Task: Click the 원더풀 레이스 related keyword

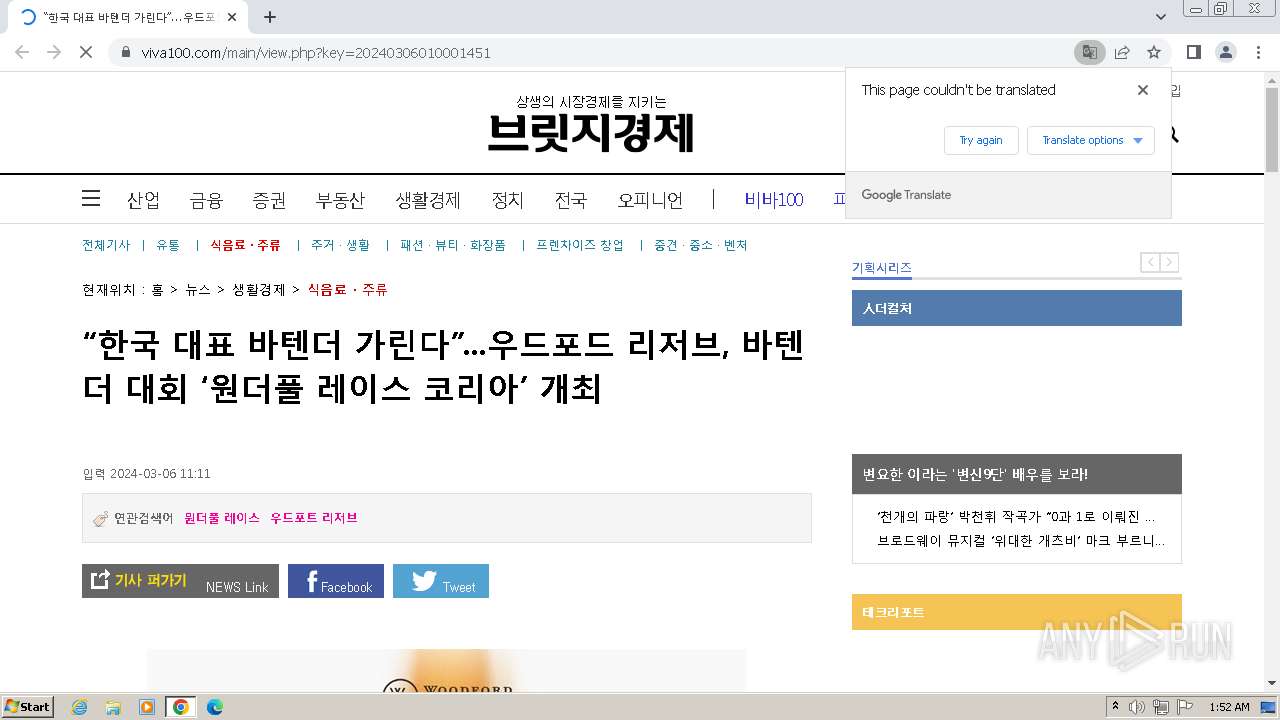Action: point(222,518)
